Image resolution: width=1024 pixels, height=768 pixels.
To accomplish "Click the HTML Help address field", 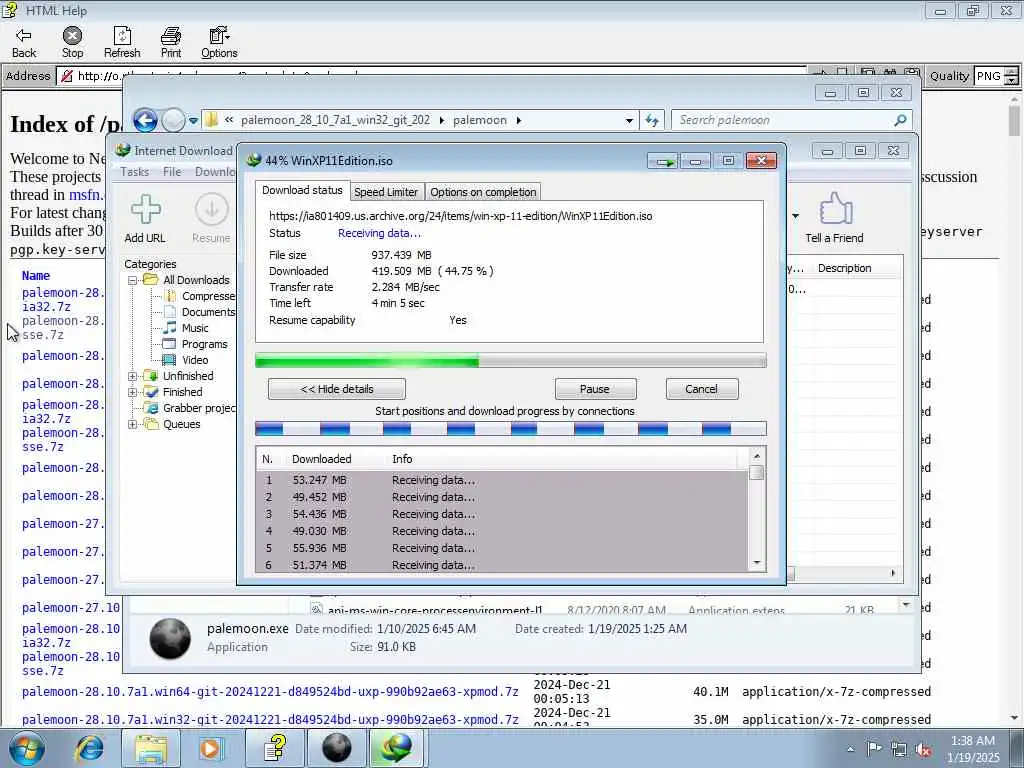I will click(x=431, y=76).
